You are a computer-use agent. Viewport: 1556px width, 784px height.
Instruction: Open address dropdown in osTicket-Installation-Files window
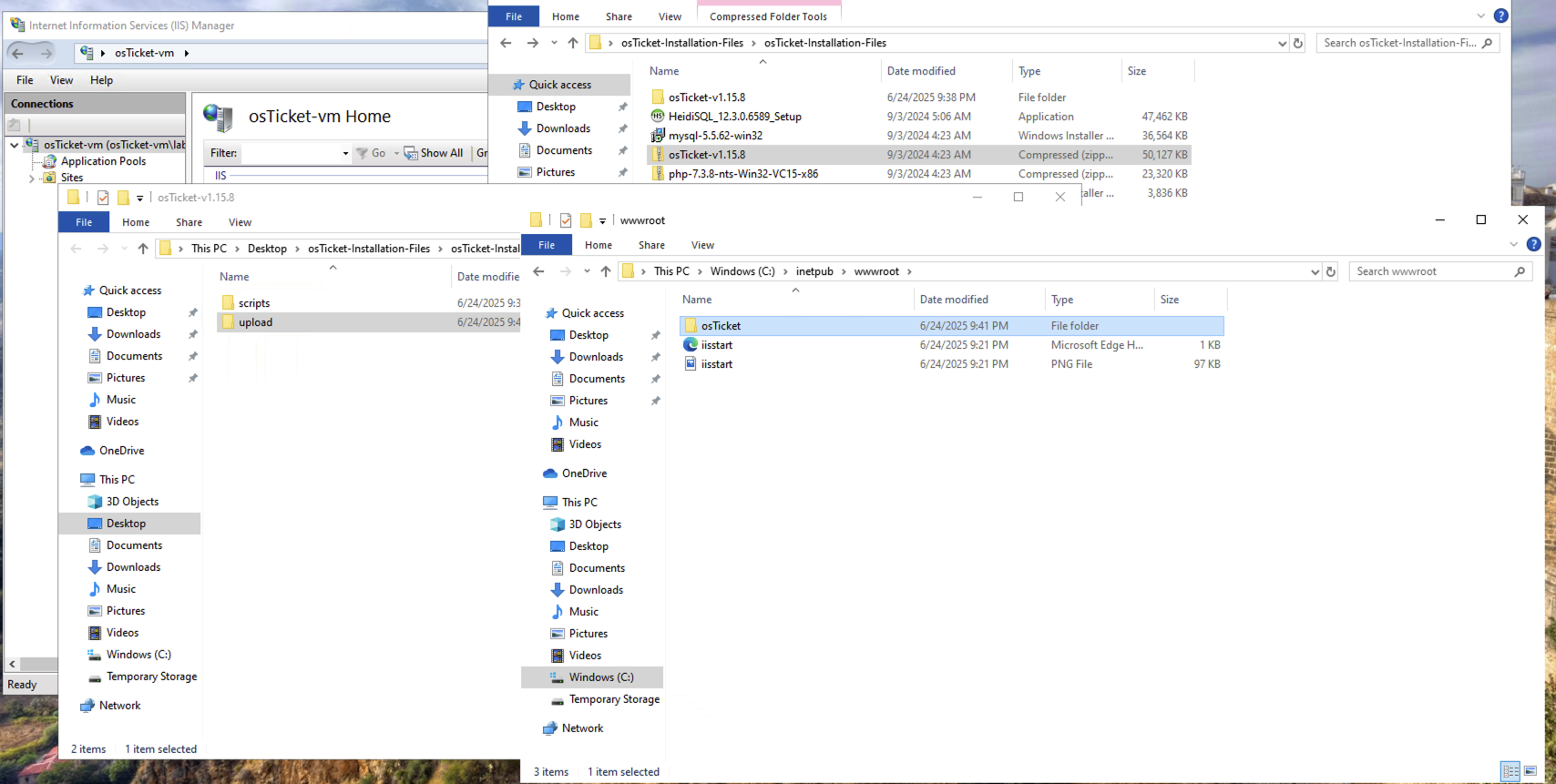[x=1282, y=43]
